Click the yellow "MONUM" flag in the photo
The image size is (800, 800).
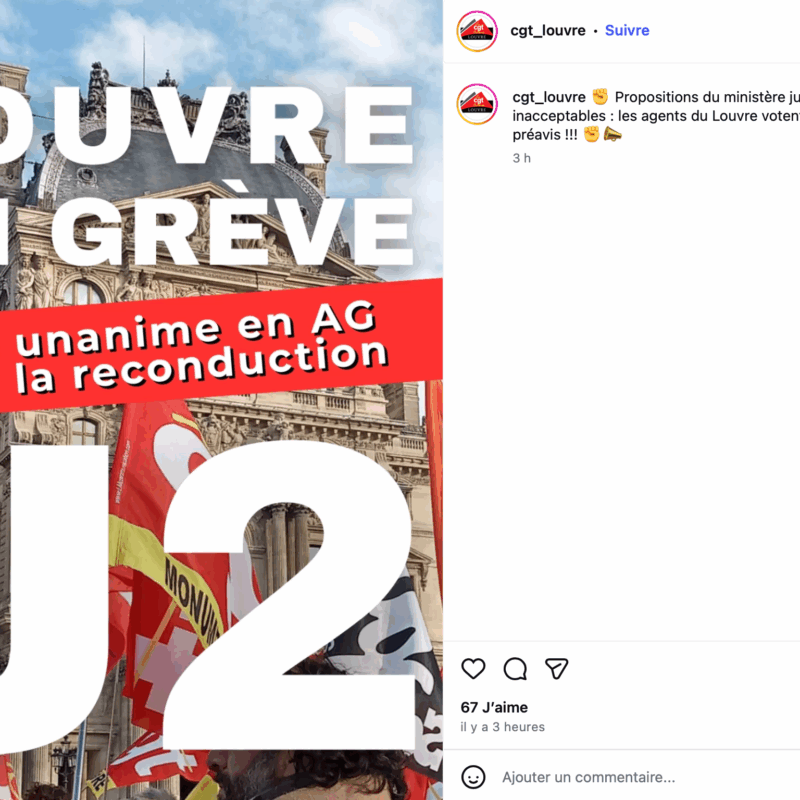(193, 592)
